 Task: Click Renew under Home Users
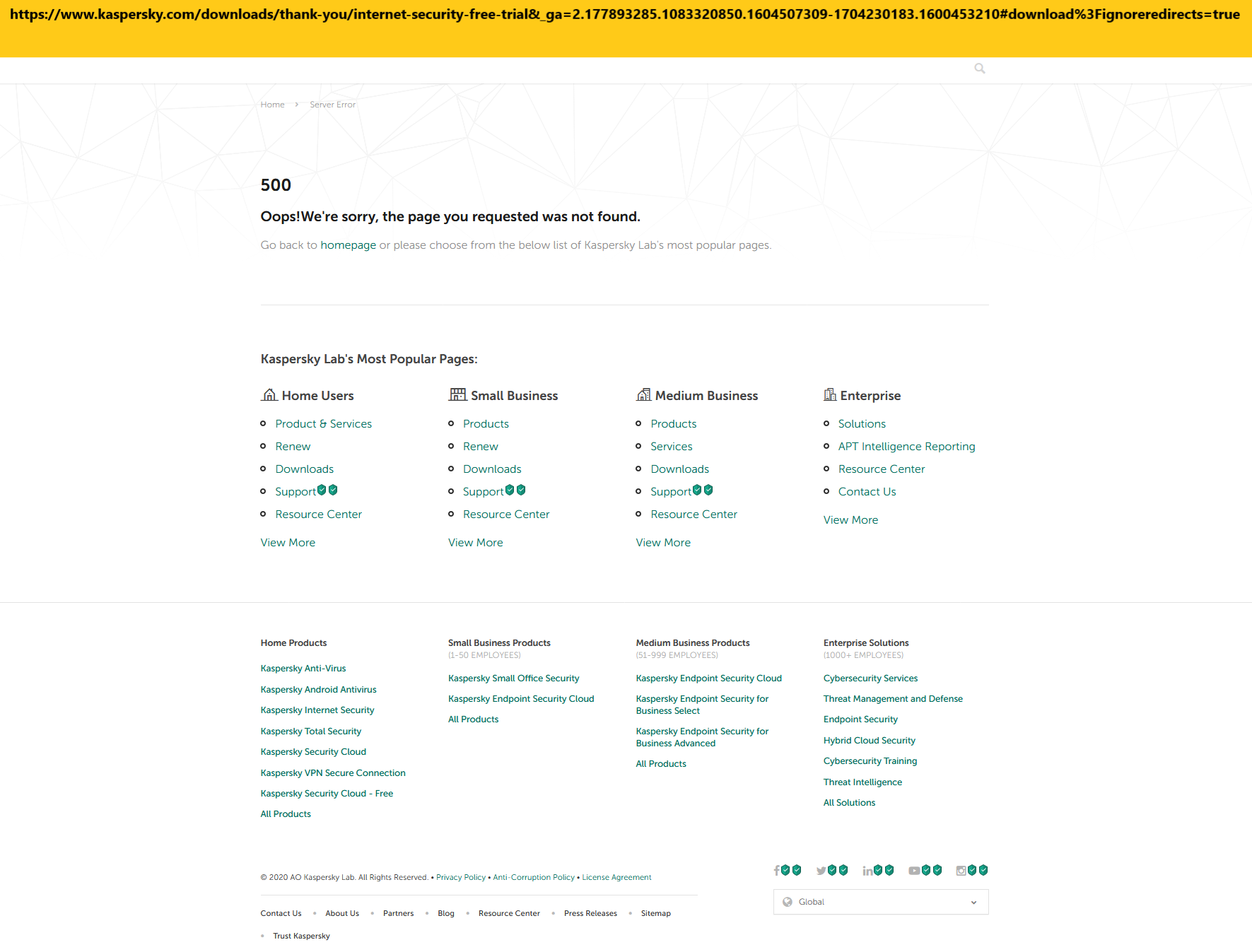[x=293, y=446]
